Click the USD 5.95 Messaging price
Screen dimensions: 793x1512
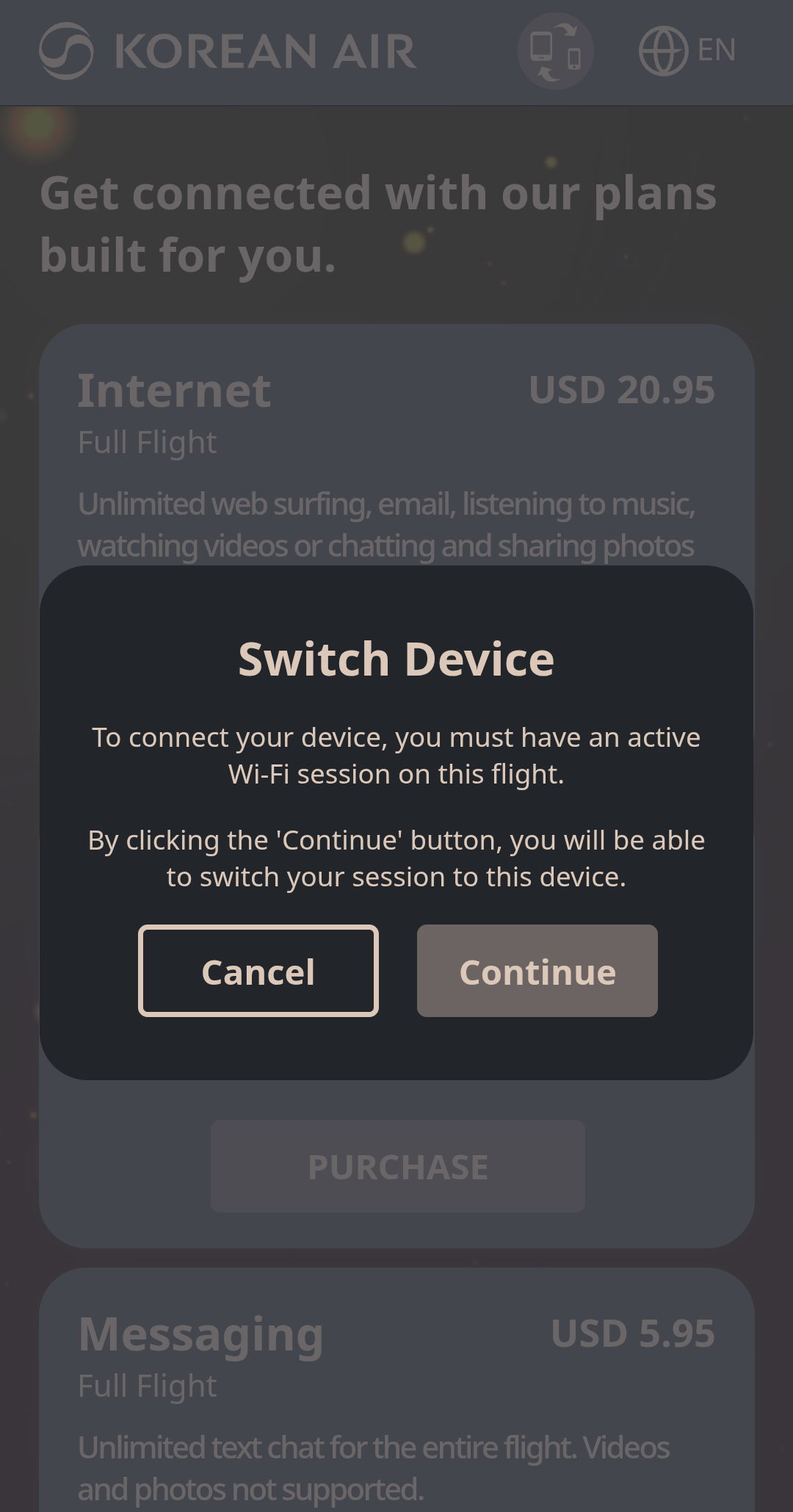[633, 1334]
